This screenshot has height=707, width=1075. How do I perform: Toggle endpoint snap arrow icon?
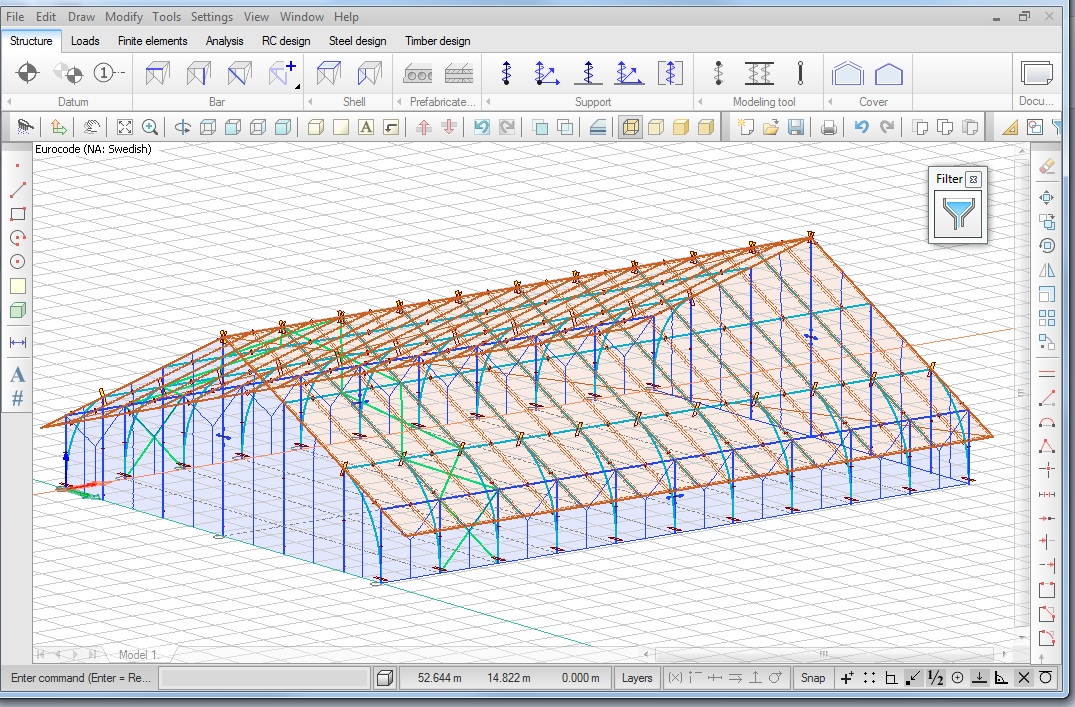(913, 678)
